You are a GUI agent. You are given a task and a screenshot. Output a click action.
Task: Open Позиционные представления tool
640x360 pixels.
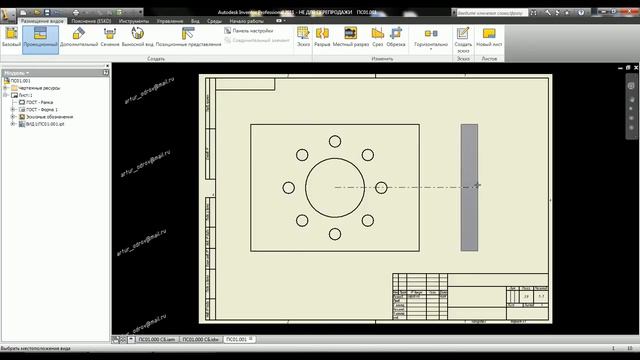point(188,37)
